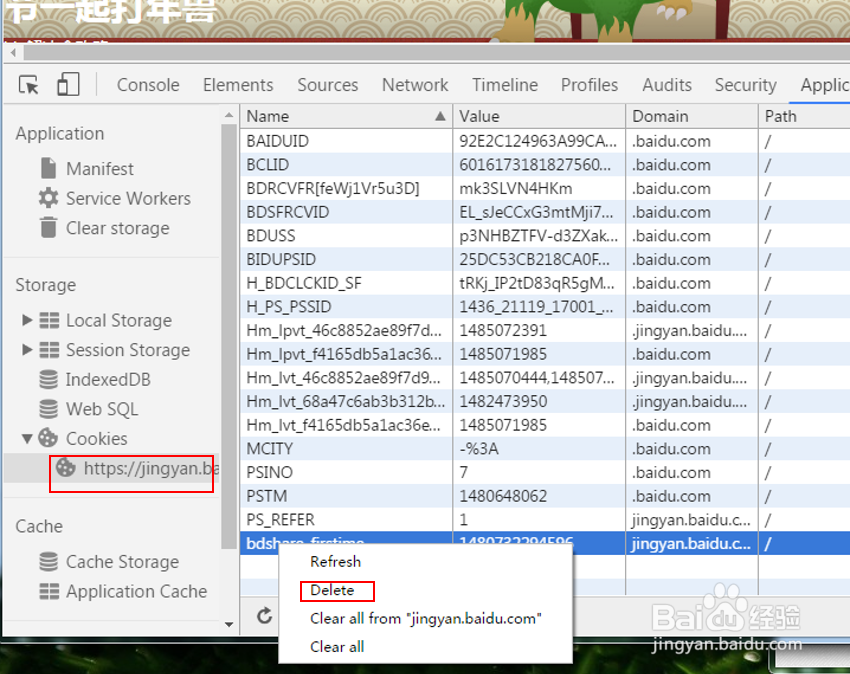This screenshot has width=850, height=674.
Task: Click the Service Workers gear icon
Action: click(x=48, y=198)
